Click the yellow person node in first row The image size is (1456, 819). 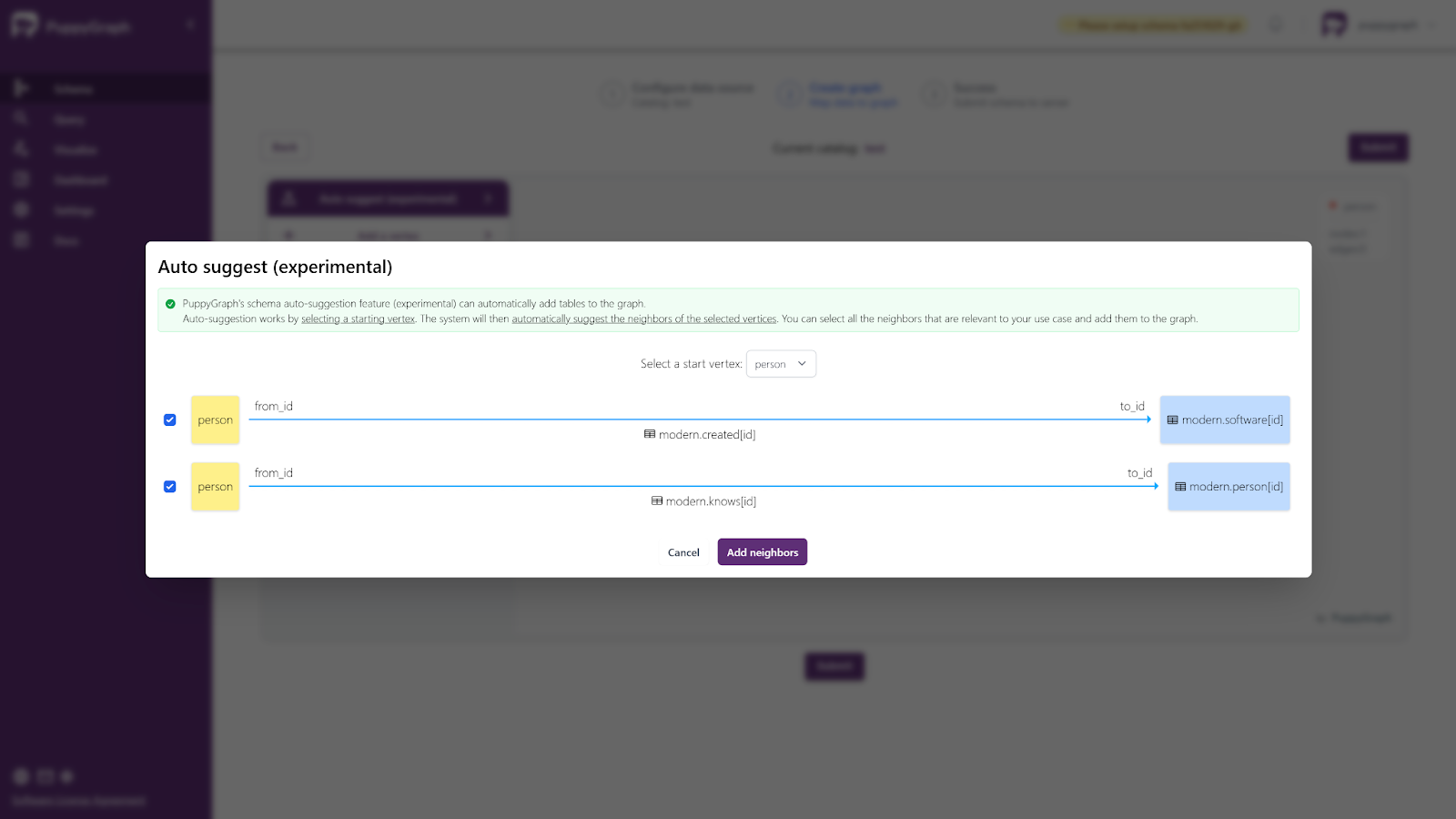(216, 420)
